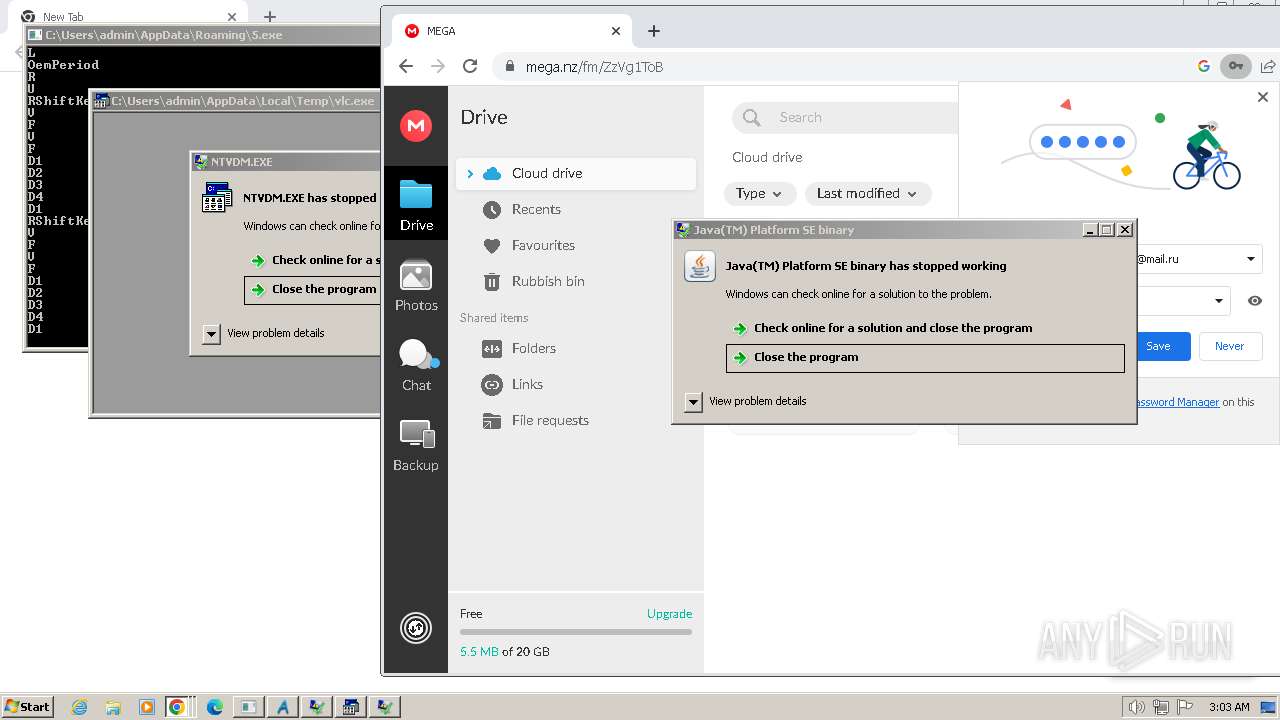Open the Type filter dropdown

(759, 193)
